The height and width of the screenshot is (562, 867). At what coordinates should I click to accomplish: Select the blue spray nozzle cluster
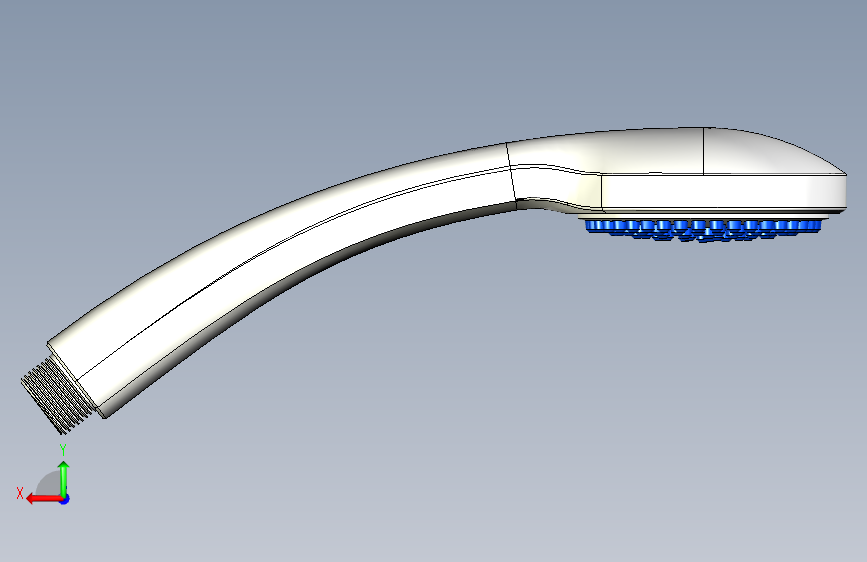703,230
